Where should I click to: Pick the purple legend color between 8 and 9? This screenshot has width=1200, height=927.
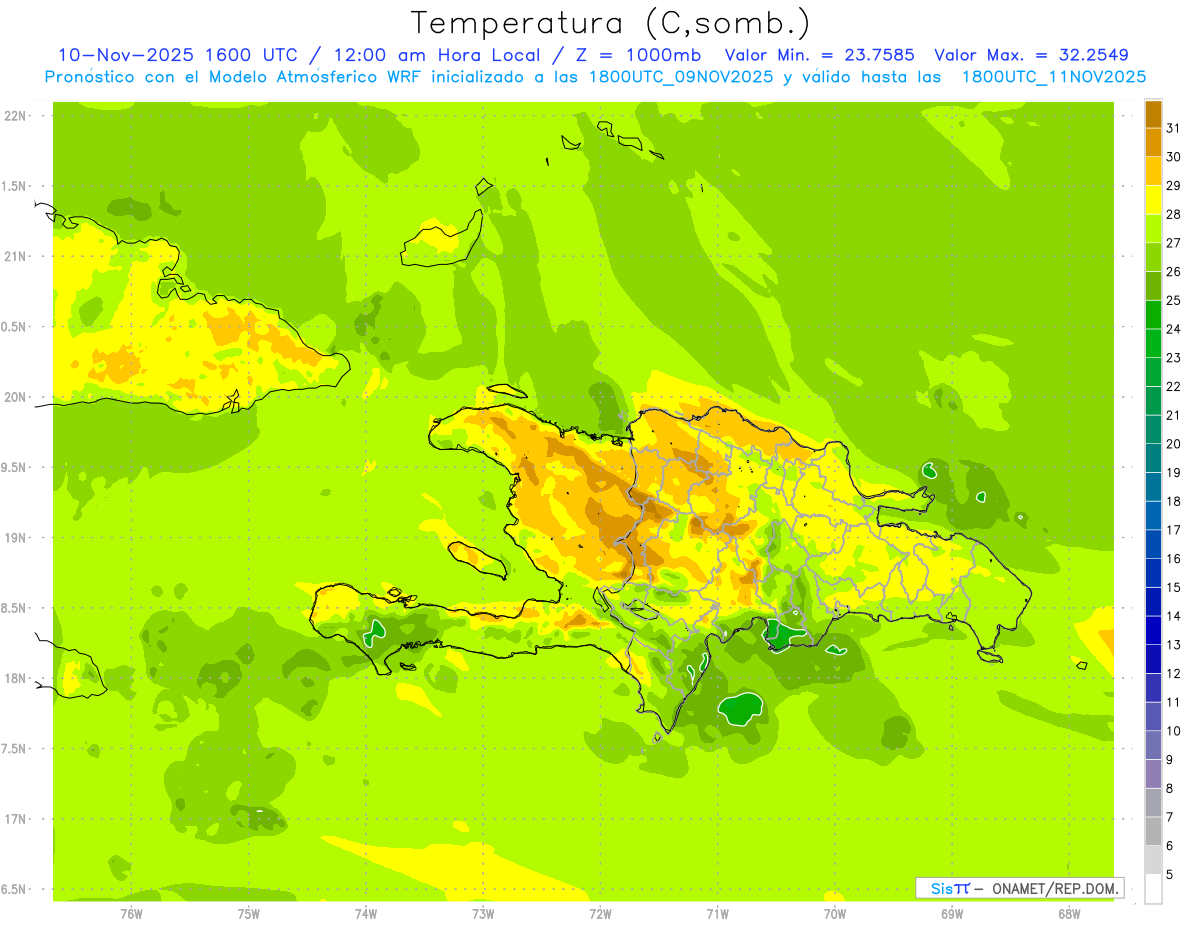click(1153, 774)
